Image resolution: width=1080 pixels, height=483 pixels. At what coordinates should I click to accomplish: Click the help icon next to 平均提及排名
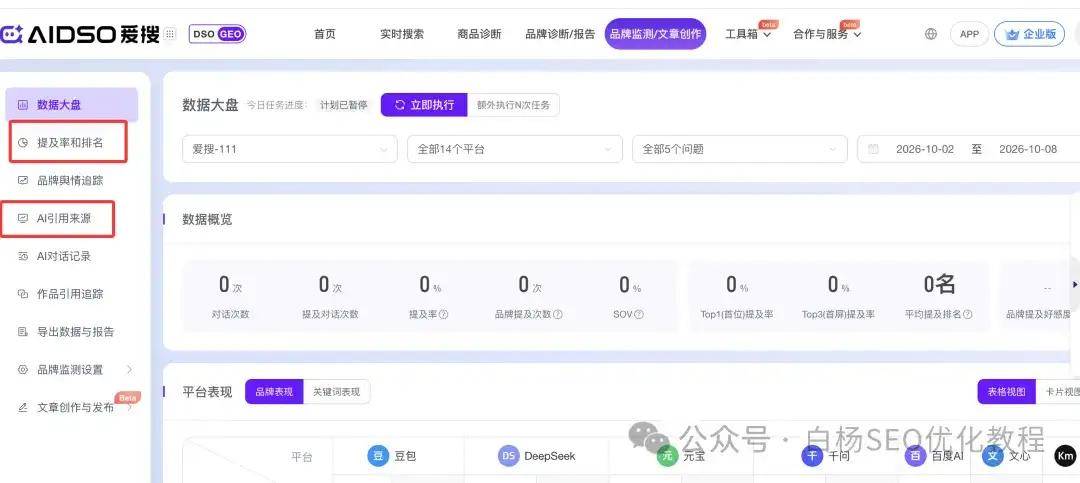(967, 314)
